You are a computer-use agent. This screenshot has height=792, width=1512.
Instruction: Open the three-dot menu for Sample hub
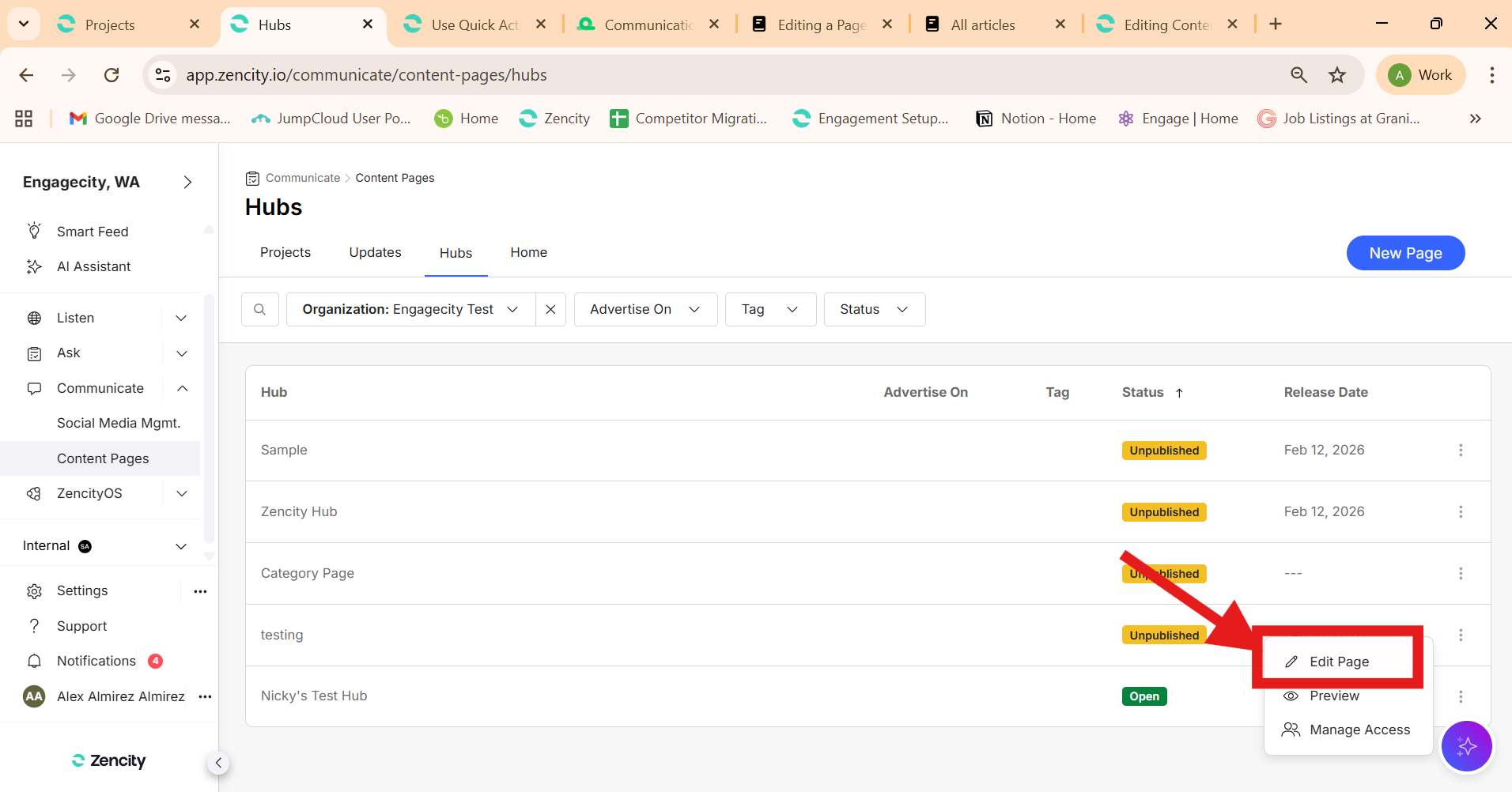[x=1460, y=450]
